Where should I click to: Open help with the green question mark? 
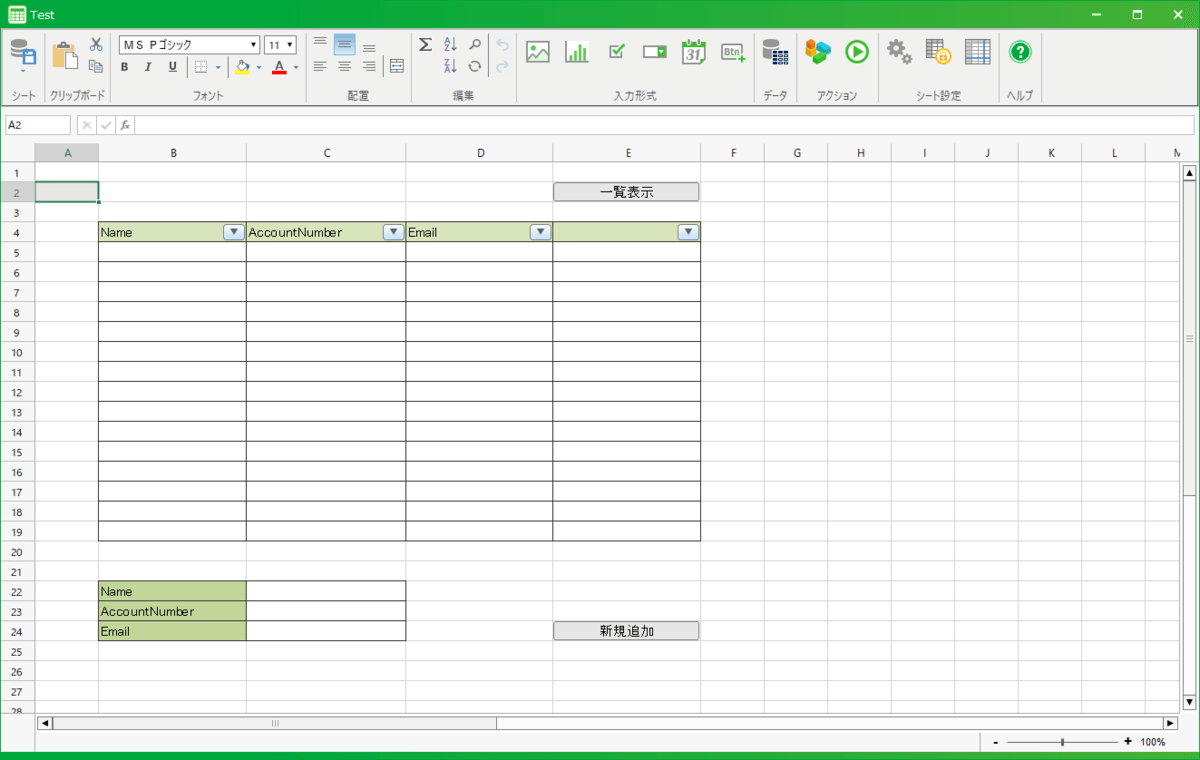1020,52
